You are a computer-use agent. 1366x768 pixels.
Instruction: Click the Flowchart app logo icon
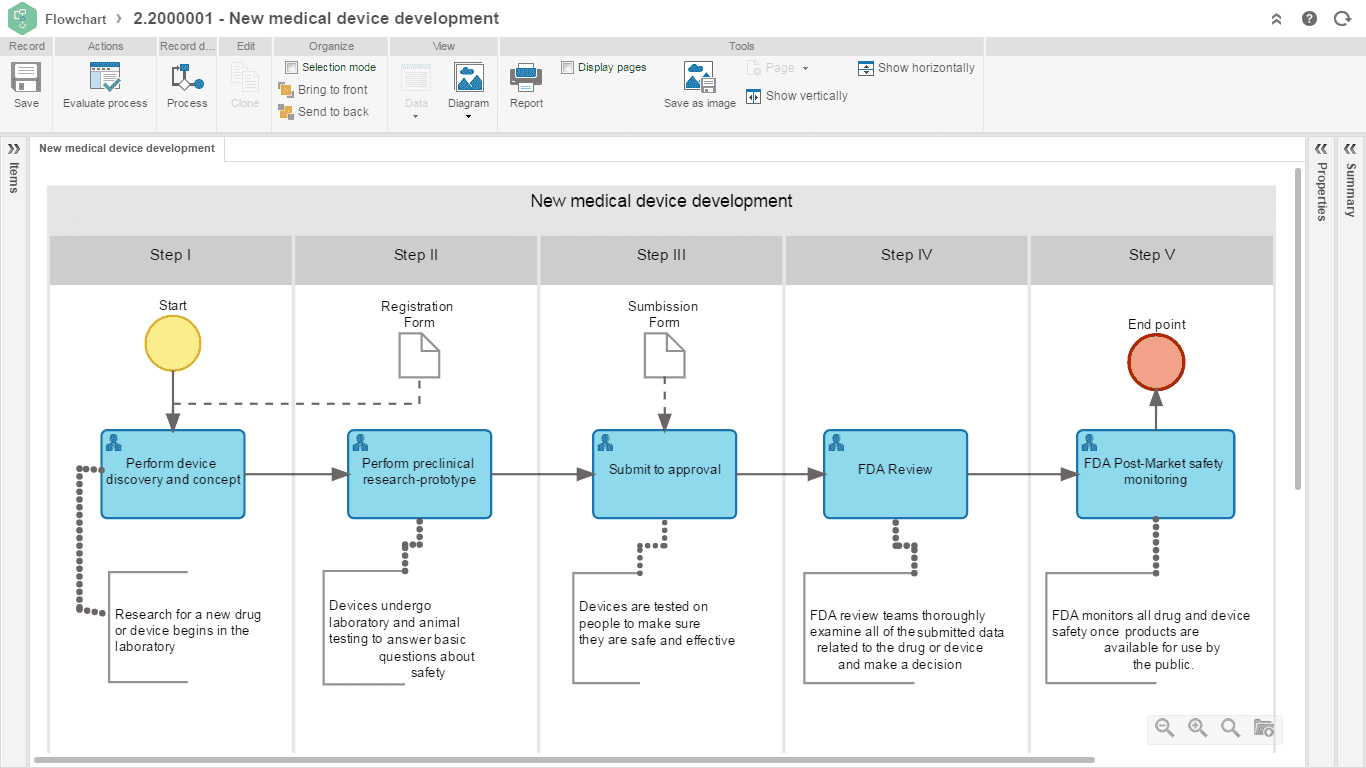[21, 18]
